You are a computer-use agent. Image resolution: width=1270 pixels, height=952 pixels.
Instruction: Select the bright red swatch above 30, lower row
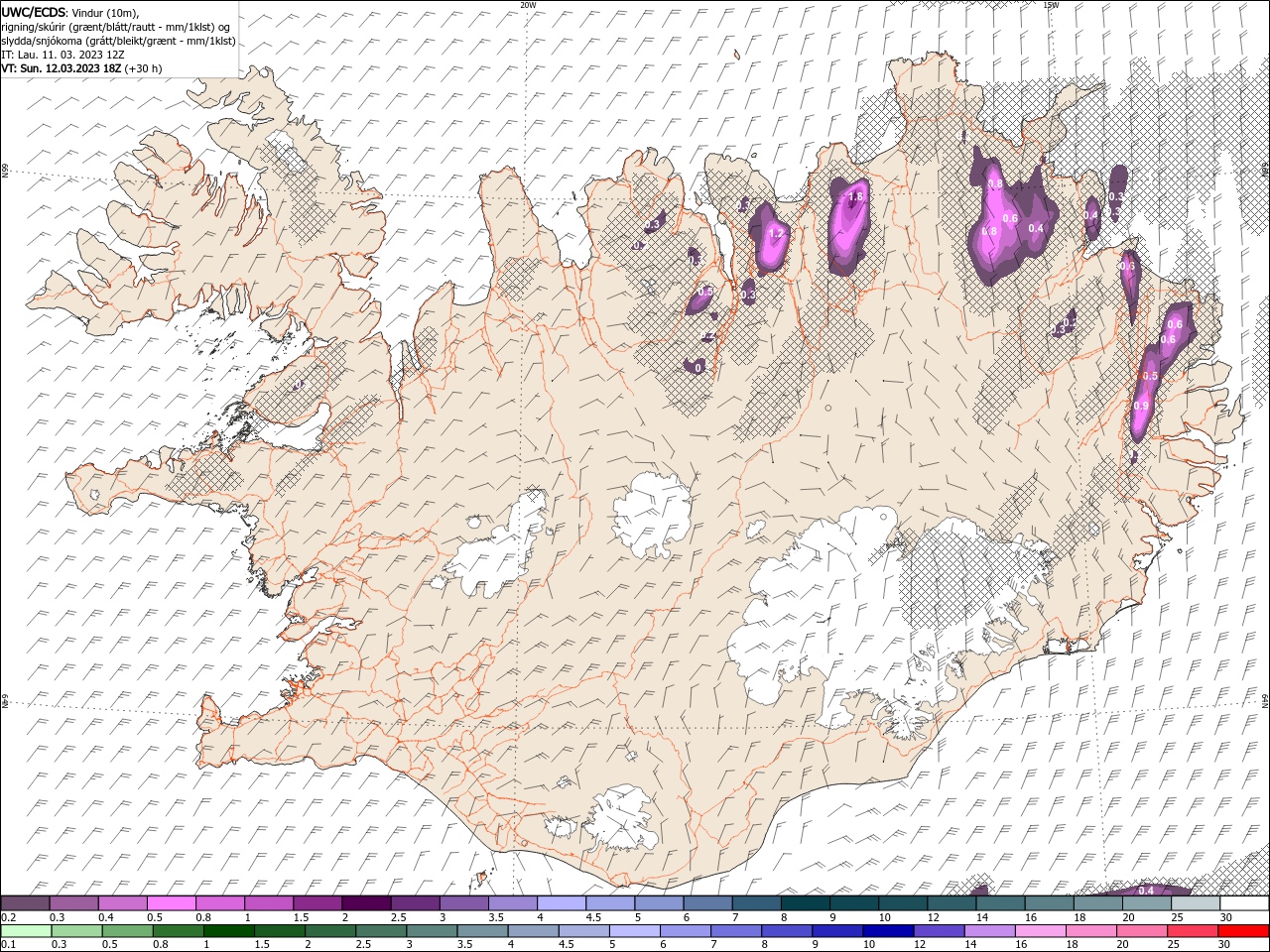[x=1244, y=931]
